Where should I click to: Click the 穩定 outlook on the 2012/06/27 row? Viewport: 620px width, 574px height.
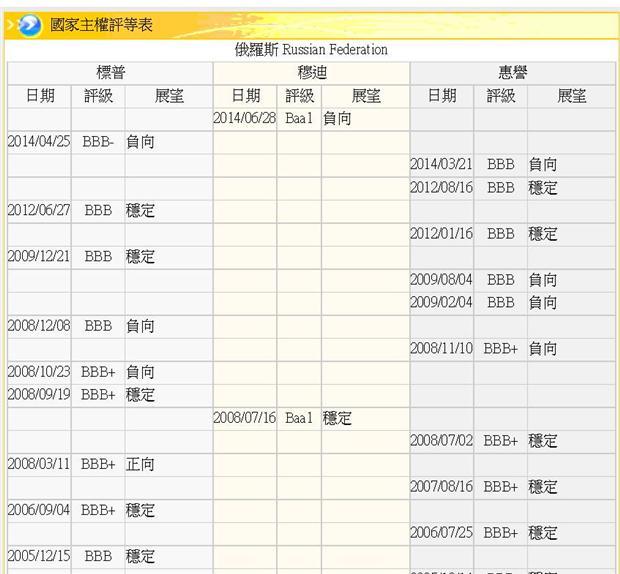(140, 210)
